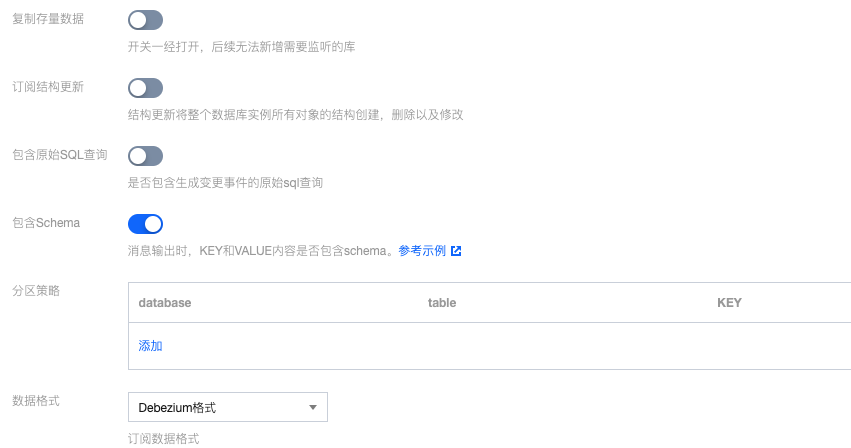
Task: Click the 开关一经打开 hint text
Action: [242, 47]
